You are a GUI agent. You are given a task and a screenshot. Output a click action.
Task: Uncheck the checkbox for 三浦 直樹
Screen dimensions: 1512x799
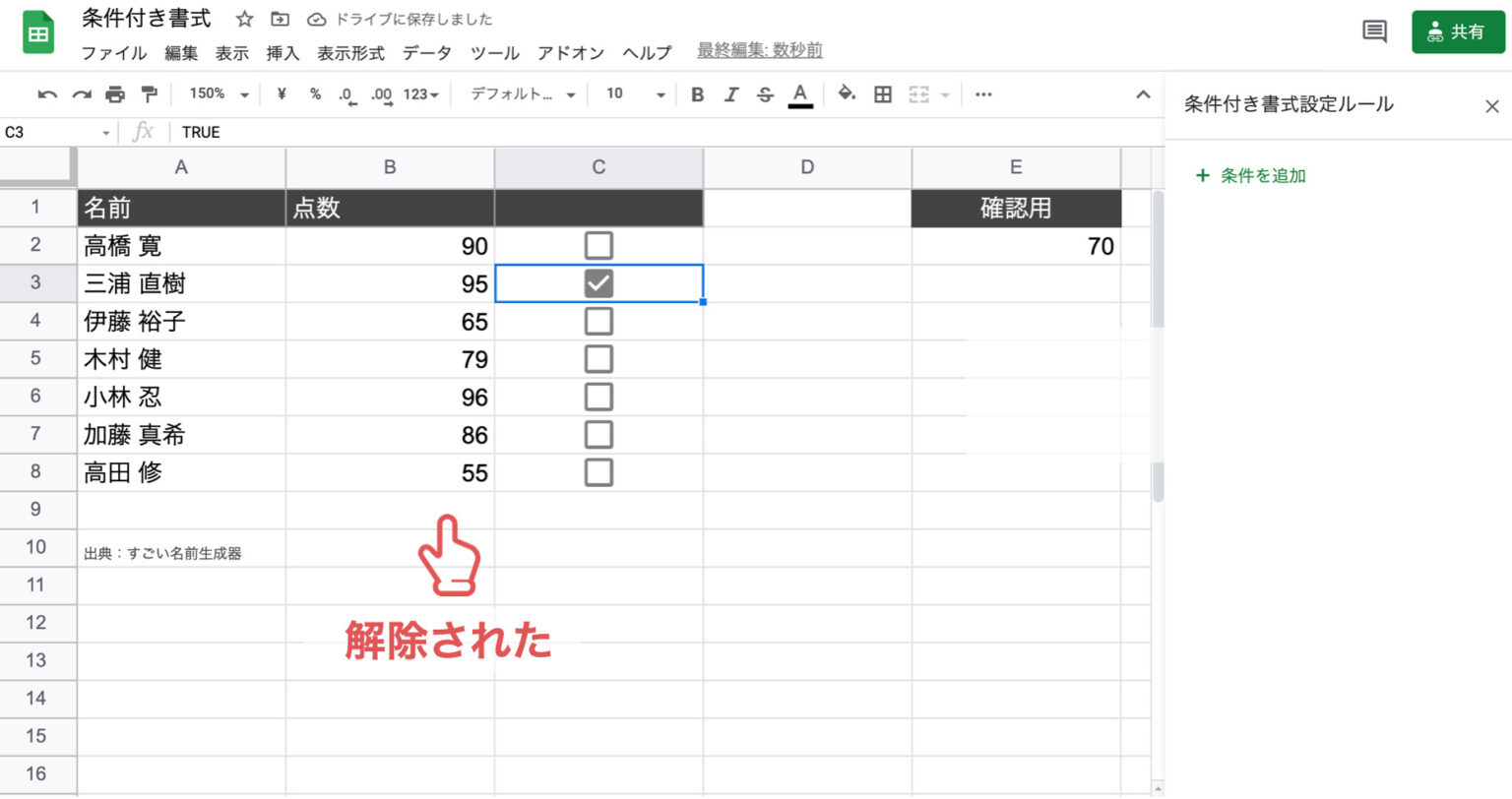point(598,283)
